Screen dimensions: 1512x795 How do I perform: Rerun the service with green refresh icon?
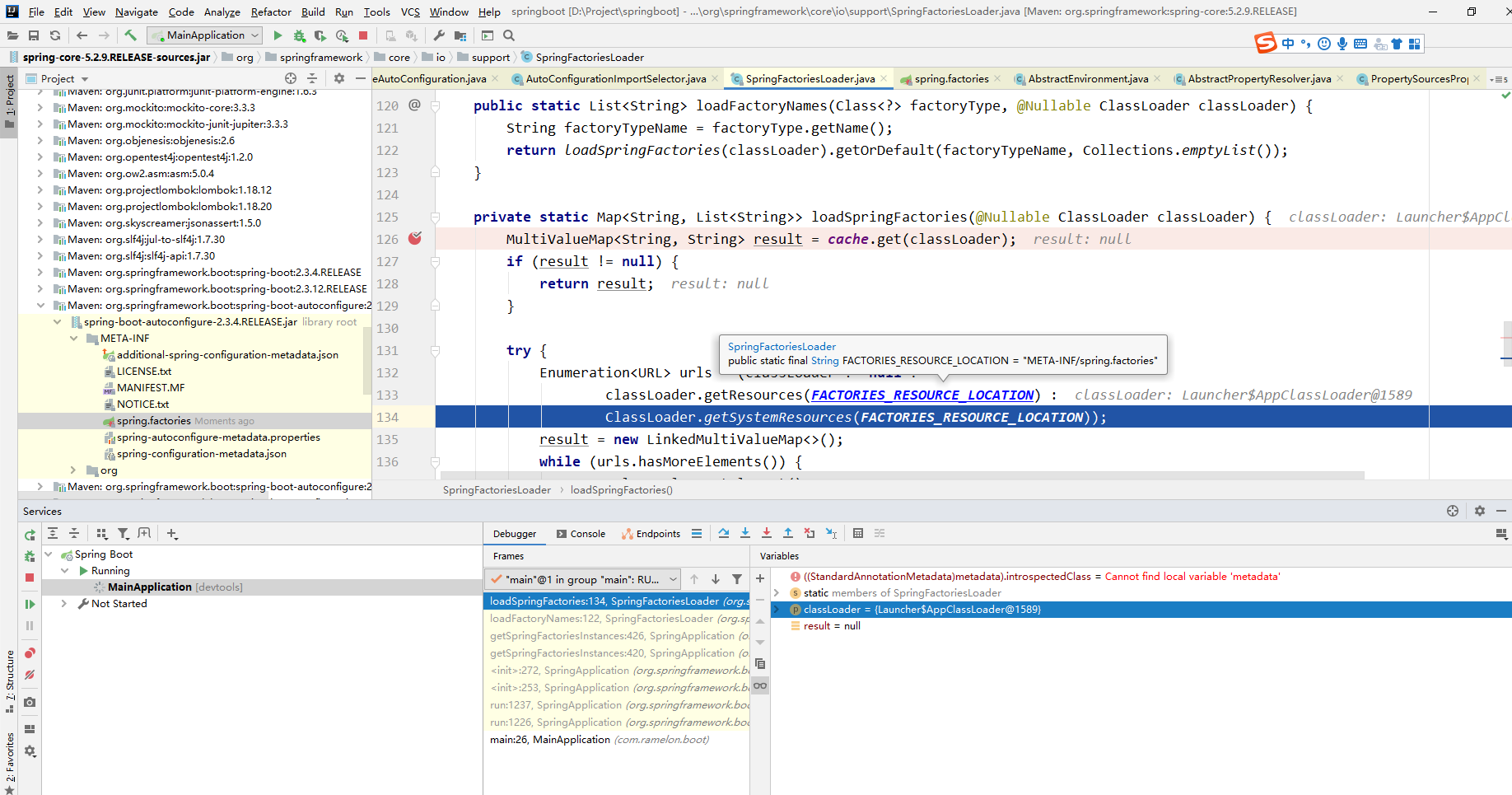click(x=30, y=535)
